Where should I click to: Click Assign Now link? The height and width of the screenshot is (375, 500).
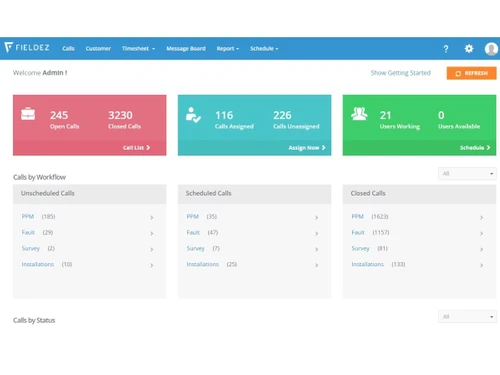pos(307,148)
